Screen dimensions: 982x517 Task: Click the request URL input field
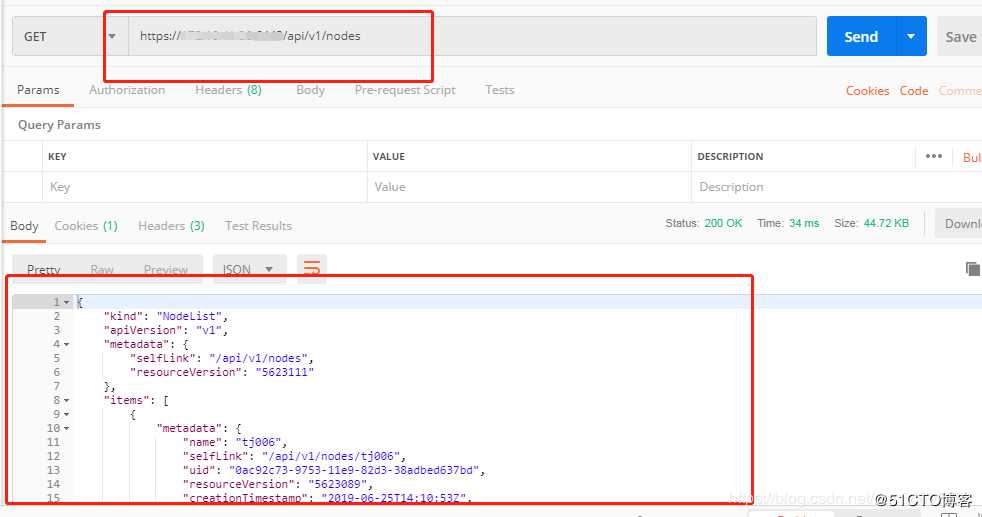[472, 36]
